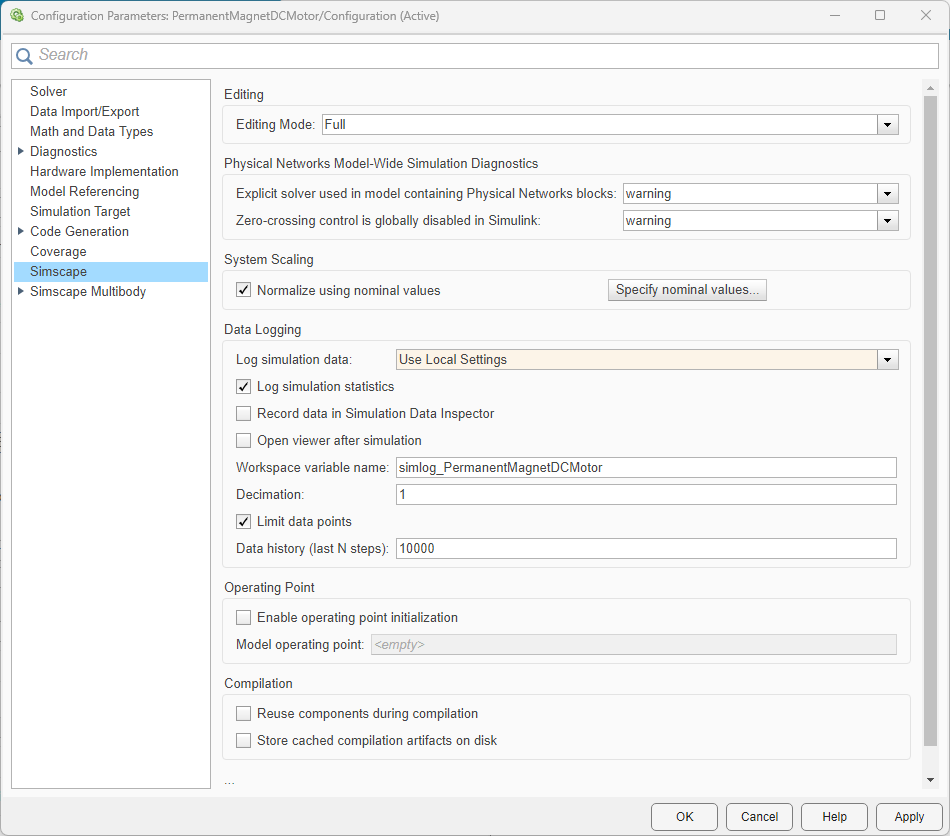The width and height of the screenshot is (950, 836).
Task: Click the Cancel button
Action: point(759,817)
